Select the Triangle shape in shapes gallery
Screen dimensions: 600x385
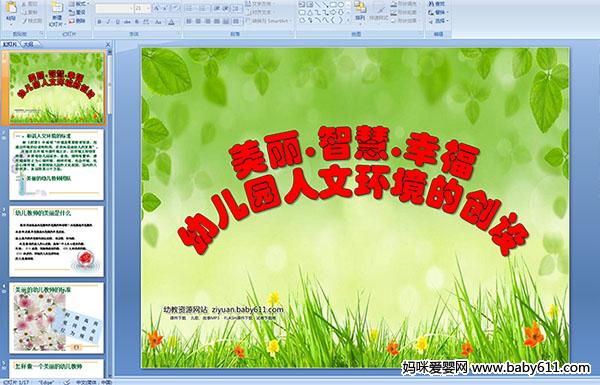click(x=310, y=13)
